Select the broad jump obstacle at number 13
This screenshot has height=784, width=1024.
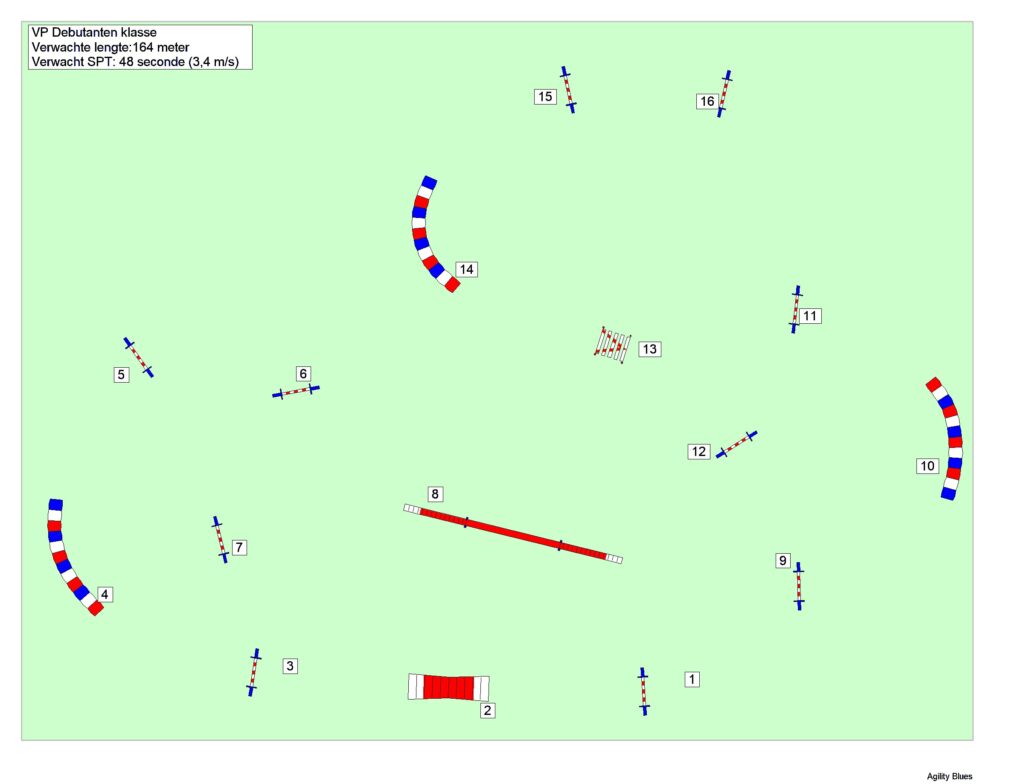(x=612, y=345)
